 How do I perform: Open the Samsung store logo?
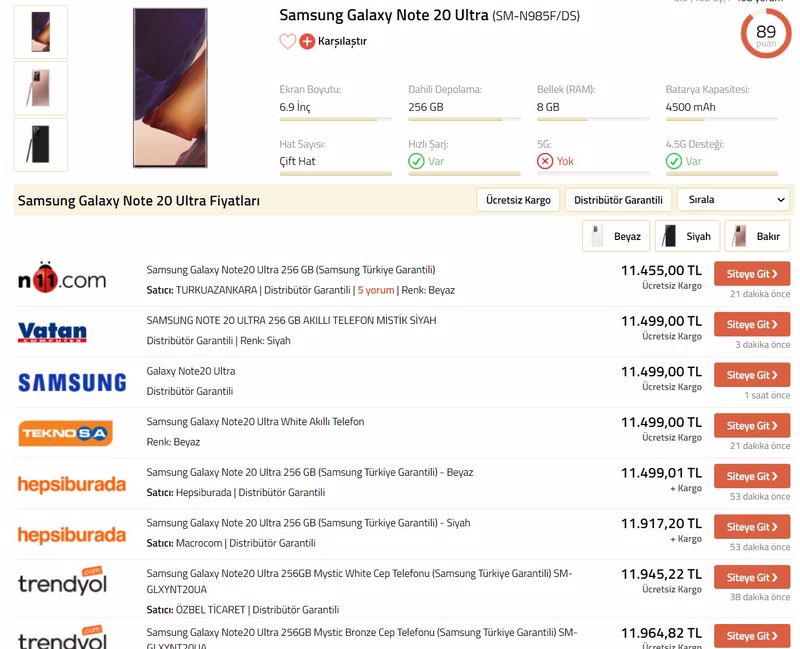[x=72, y=382]
